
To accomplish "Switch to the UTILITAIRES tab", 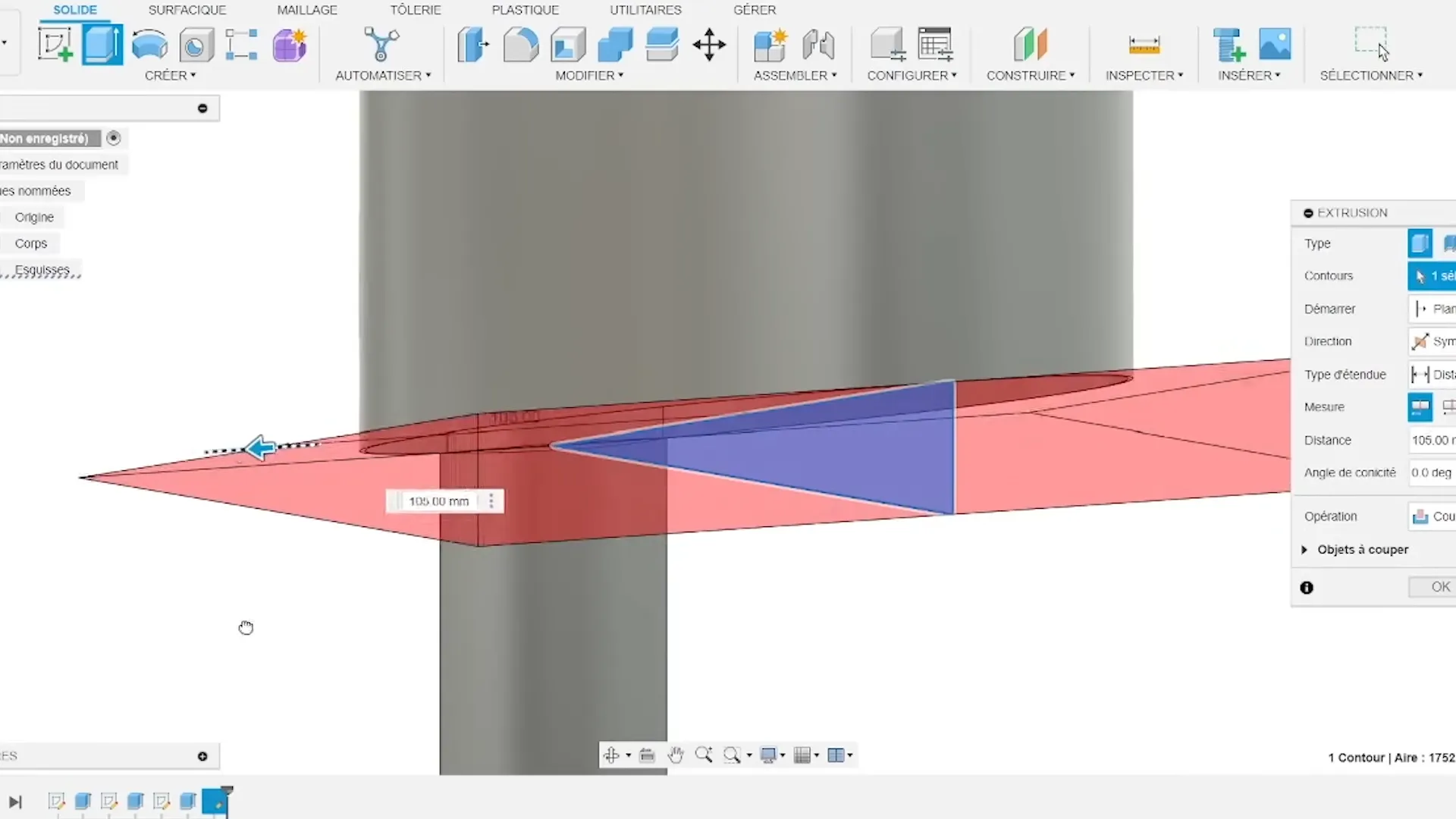I will (x=645, y=10).
